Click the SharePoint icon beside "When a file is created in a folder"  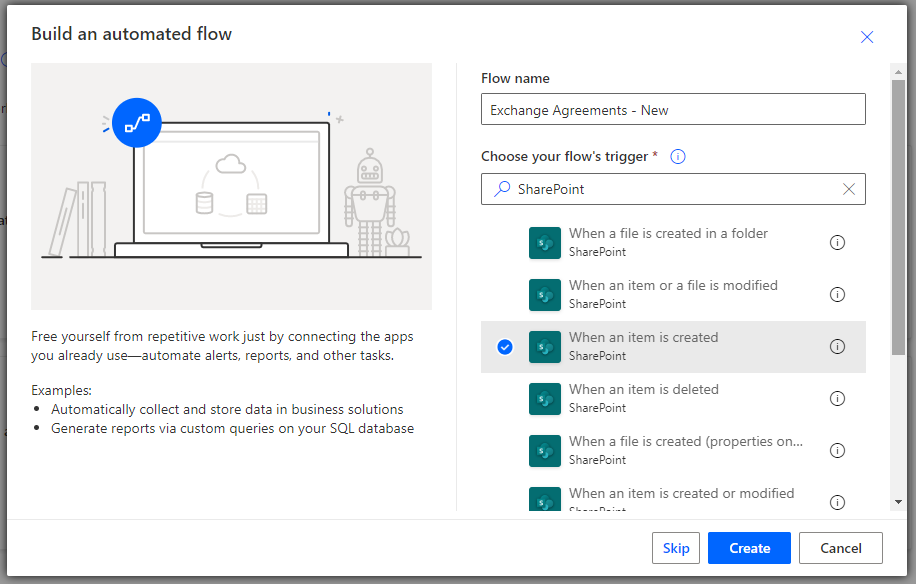point(545,242)
